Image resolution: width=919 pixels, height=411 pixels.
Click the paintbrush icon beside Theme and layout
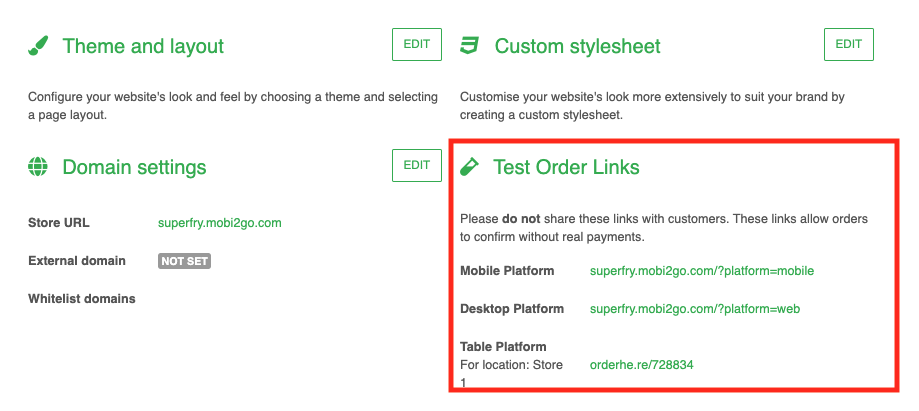pyautogui.click(x=38, y=46)
